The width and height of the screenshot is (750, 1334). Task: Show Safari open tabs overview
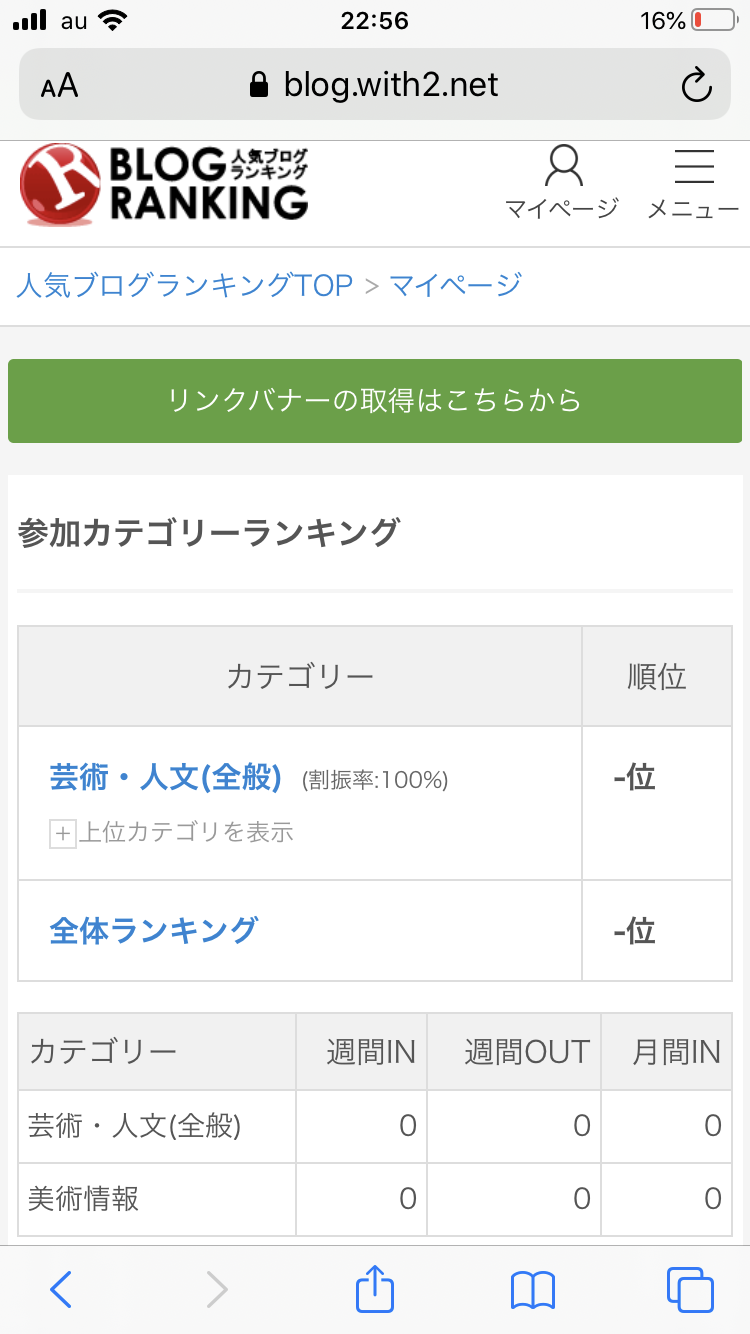click(x=689, y=1289)
